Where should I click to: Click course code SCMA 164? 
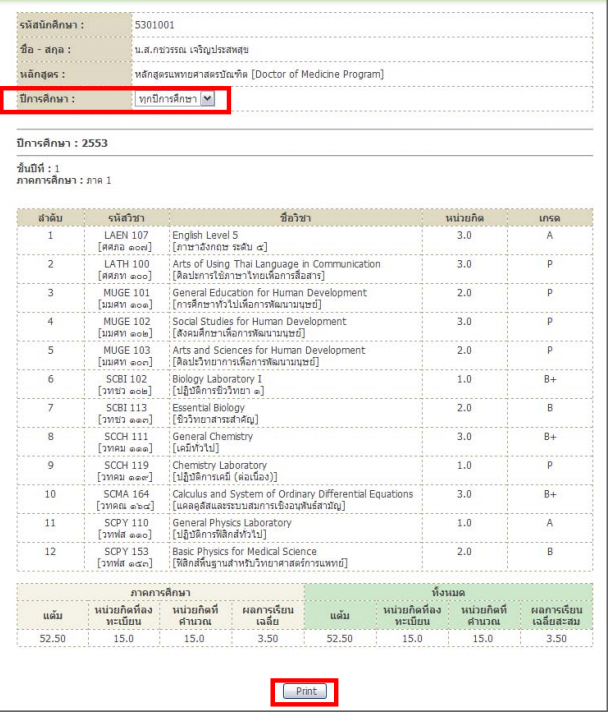pyautogui.click(x=126, y=494)
